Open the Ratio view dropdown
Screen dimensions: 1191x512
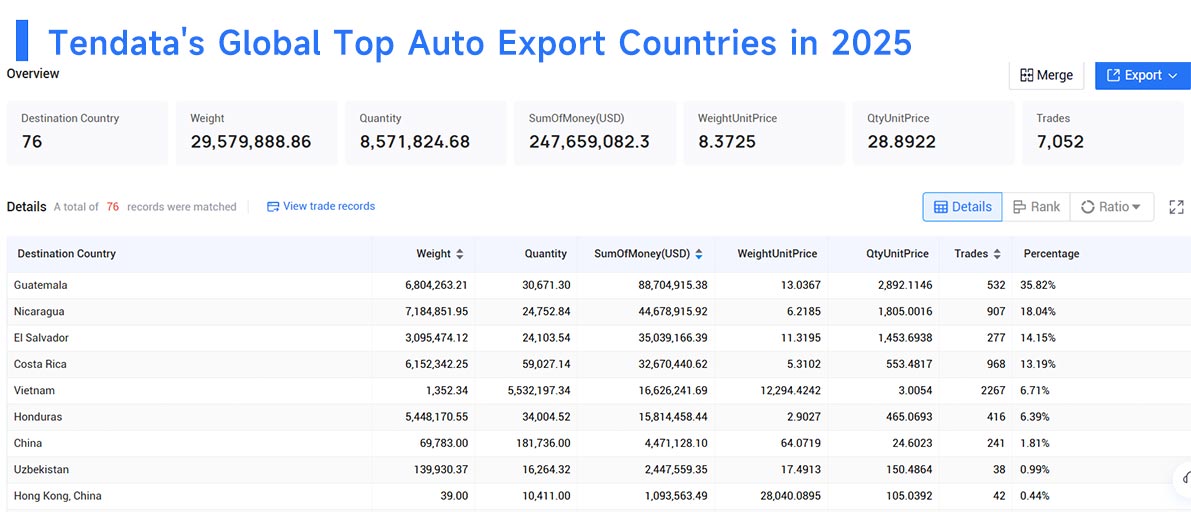(1111, 207)
